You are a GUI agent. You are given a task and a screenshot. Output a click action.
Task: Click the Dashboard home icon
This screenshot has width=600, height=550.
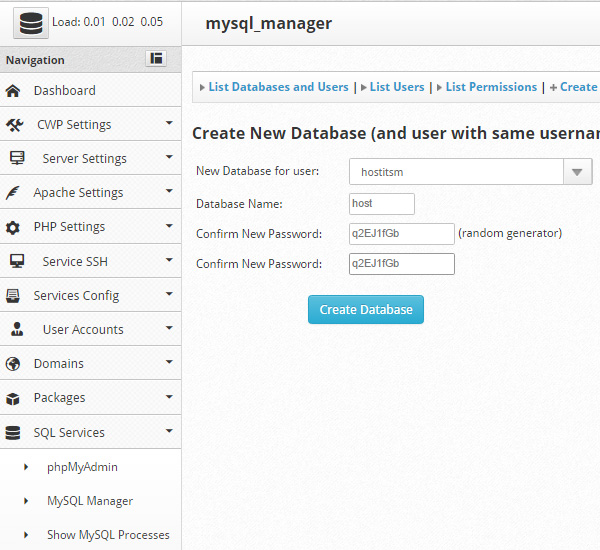(x=14, y=90)
